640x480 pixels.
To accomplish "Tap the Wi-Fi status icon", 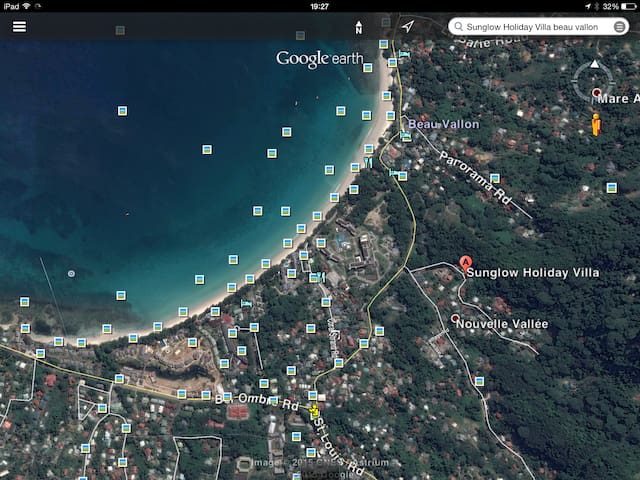I will [x=27, y=6].
